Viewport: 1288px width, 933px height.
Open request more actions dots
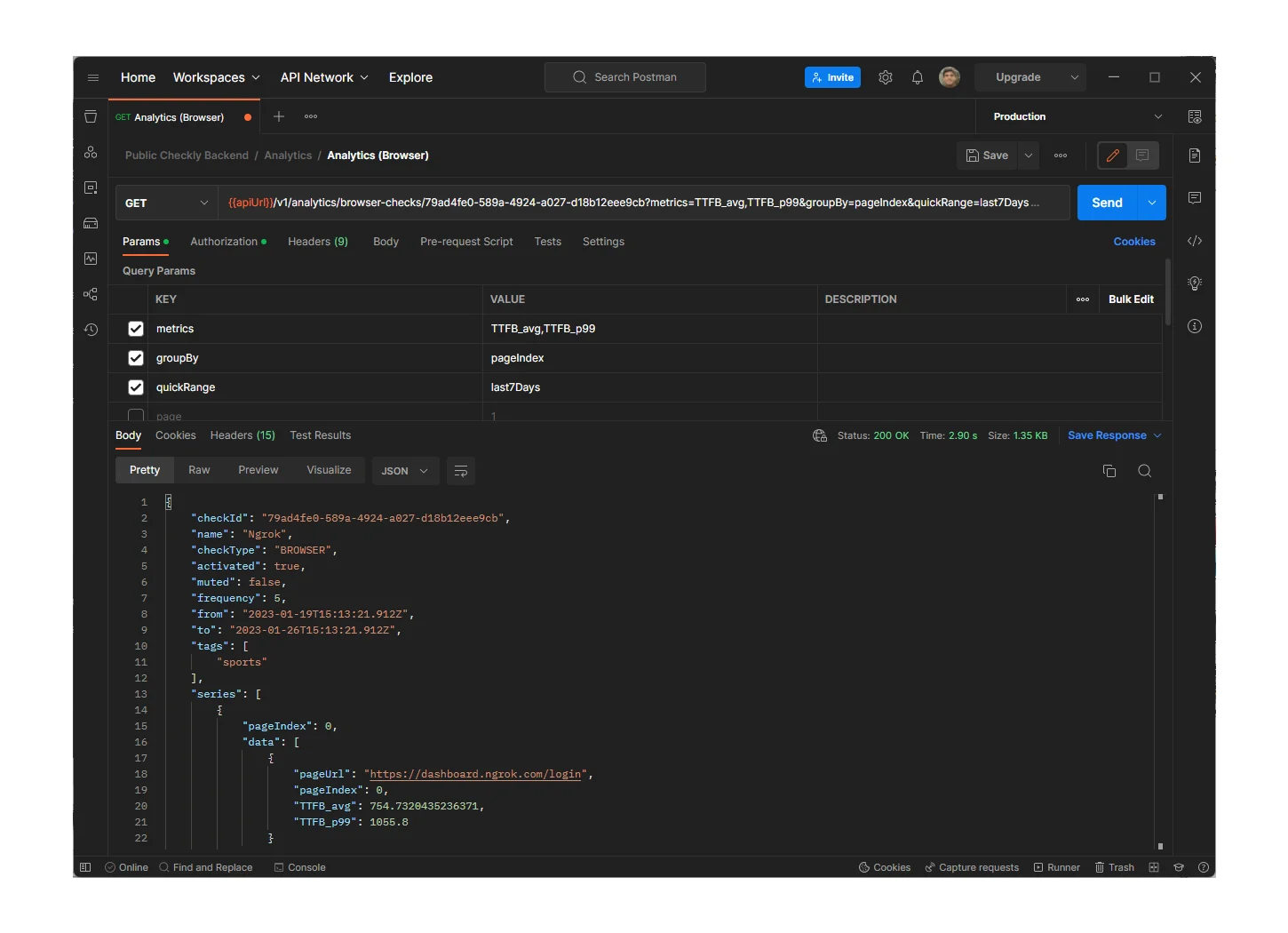click(1061, 155)
